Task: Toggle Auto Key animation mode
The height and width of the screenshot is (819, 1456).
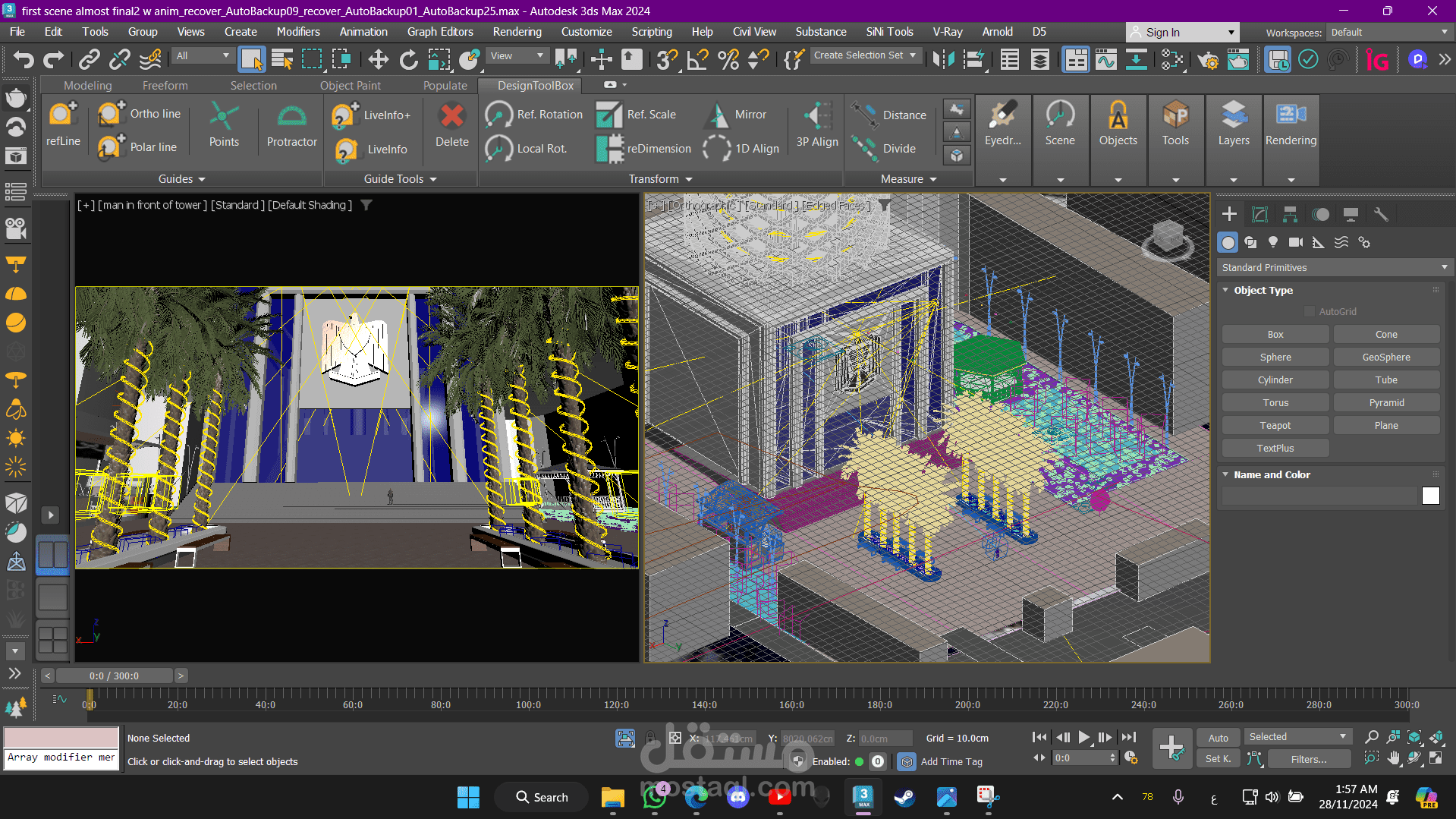Action: [x=1218, y=738]
